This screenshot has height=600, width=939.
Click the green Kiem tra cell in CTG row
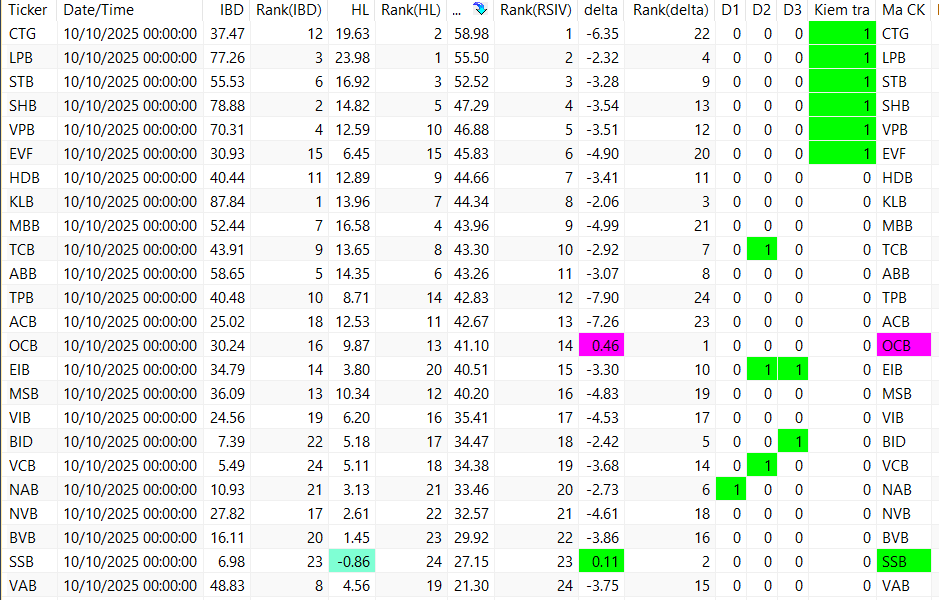[842, 34]
